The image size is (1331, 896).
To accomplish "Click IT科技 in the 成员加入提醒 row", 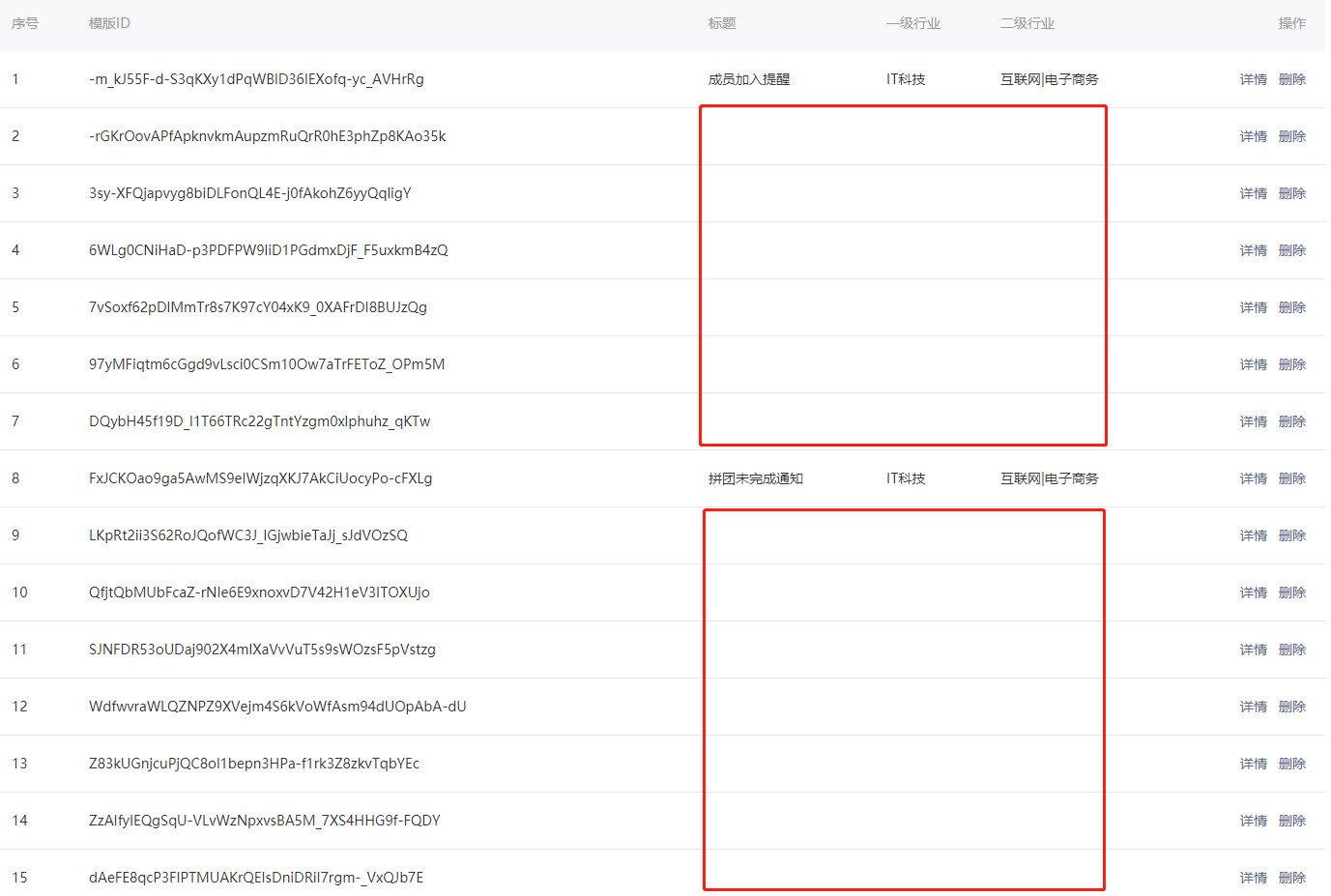I will point(906,79).
